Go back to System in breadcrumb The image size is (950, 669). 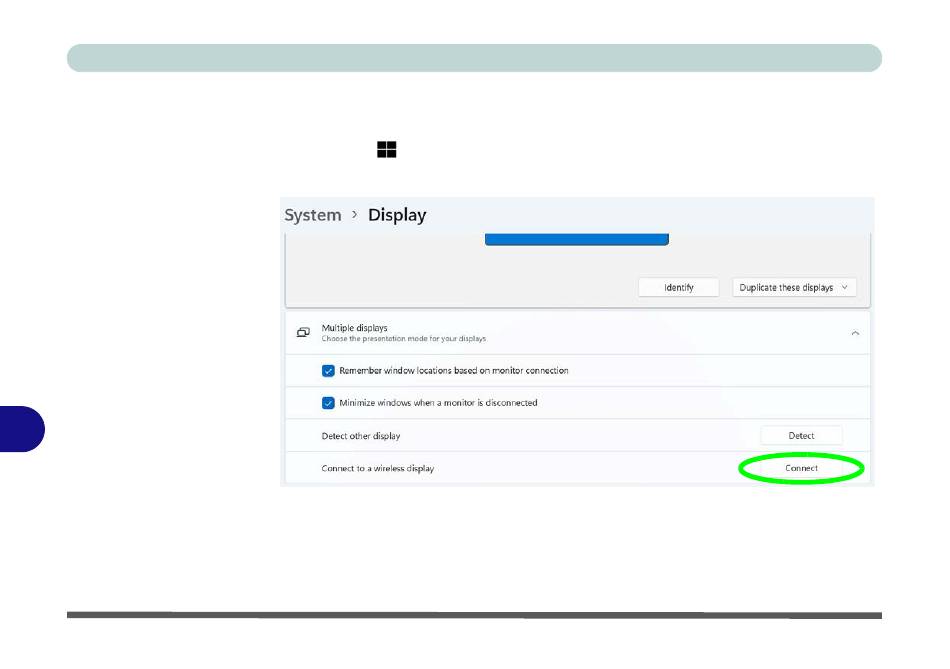point(312,215)
